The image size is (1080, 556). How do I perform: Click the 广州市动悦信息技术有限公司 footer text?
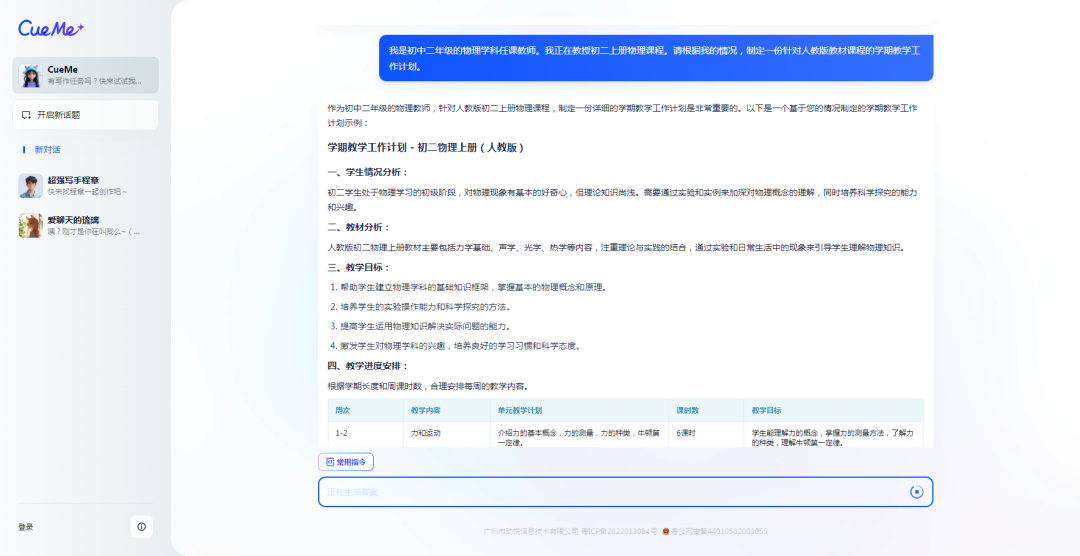pyautogui.click(x=531, y=531)
